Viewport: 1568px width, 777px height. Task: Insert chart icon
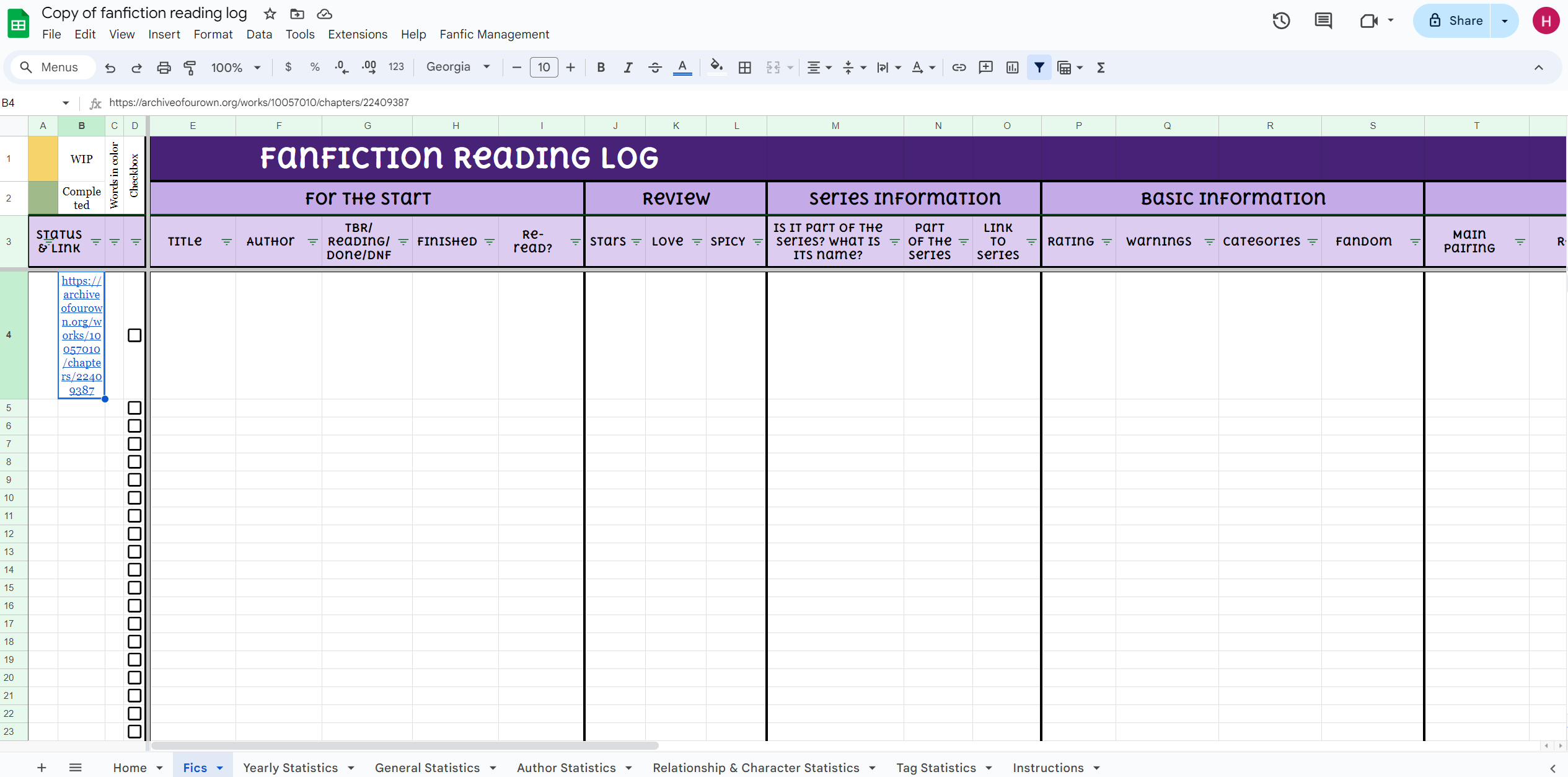(x=1012, y=67)
